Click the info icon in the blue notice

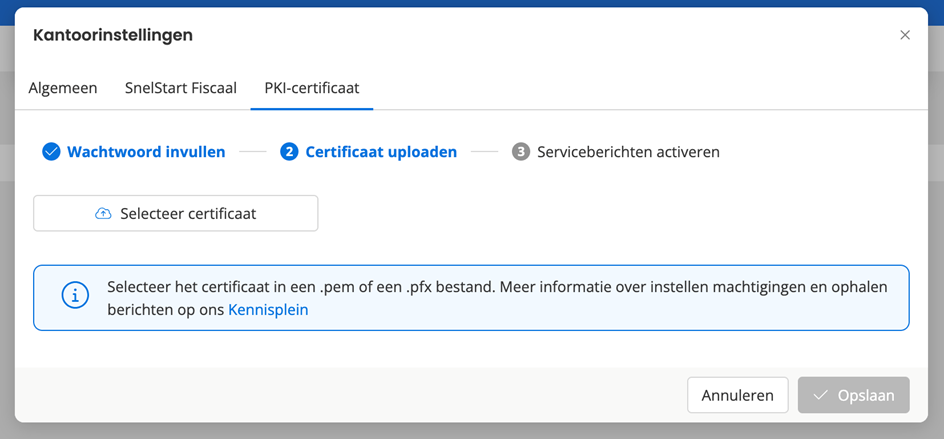tap(75, 297)
